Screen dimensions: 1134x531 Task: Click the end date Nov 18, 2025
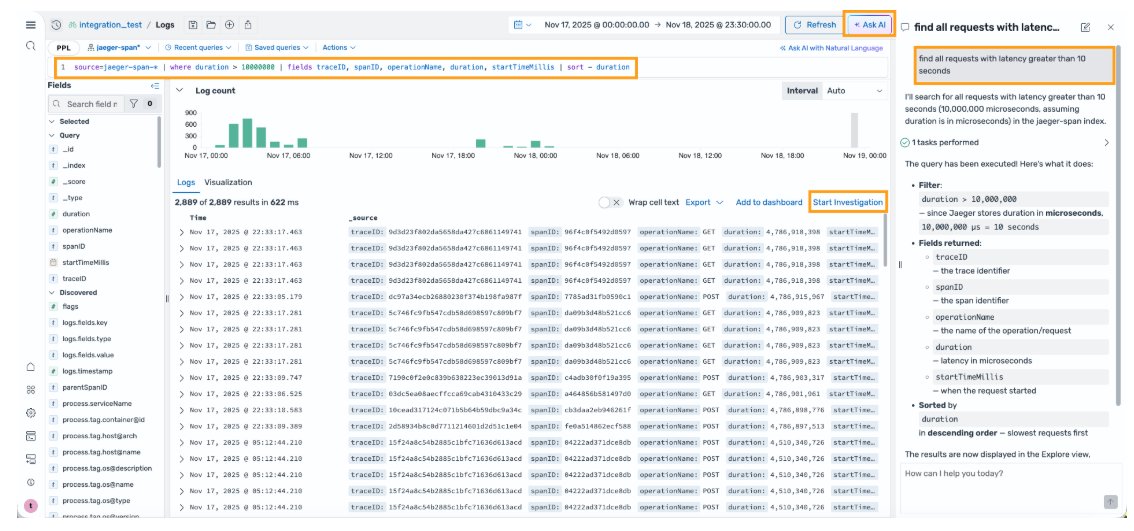tap(717, 25)
